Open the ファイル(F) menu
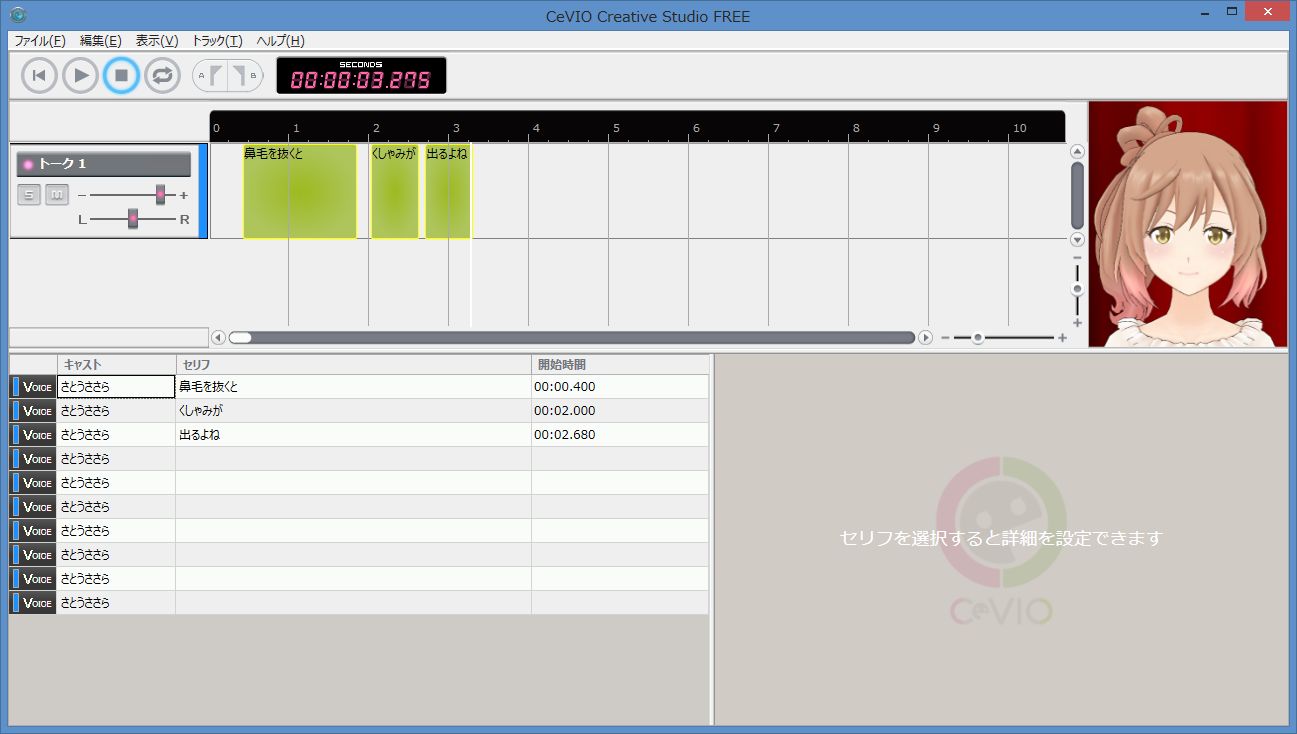The width and height of the screenshot is (1297, 734). tap(40, 41)
